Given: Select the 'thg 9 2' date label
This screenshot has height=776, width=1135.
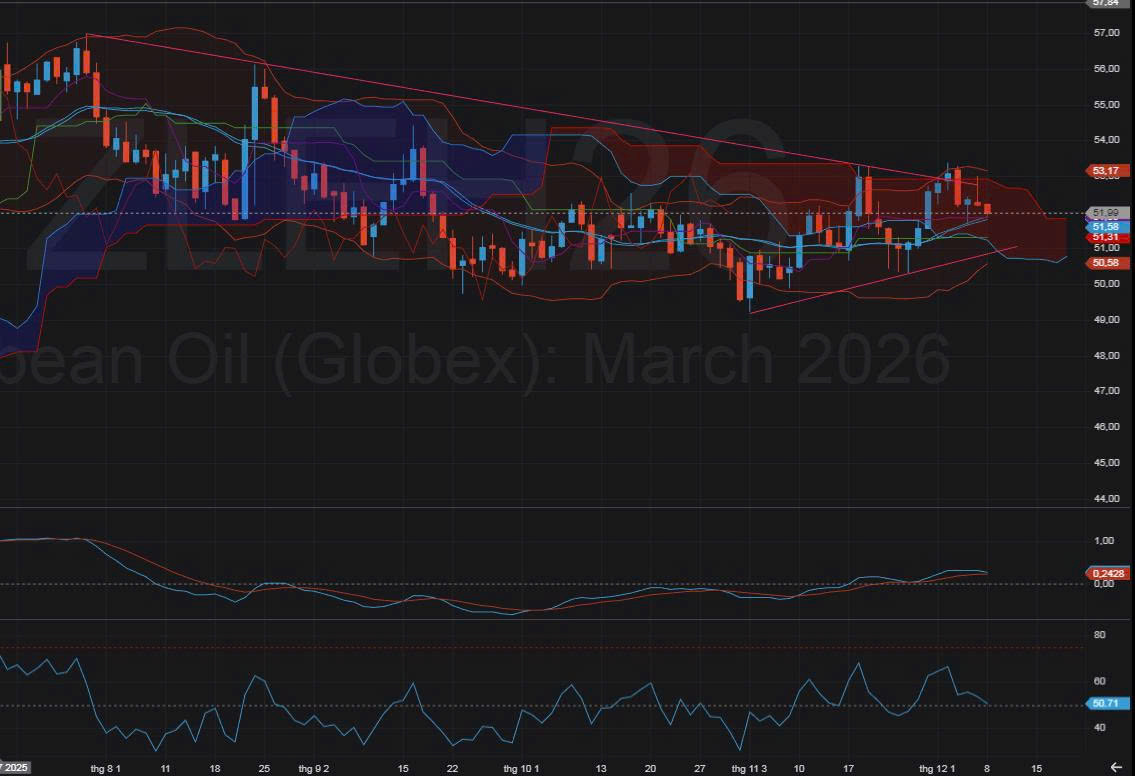Looking at the screenshot, I should coord(314,768).
